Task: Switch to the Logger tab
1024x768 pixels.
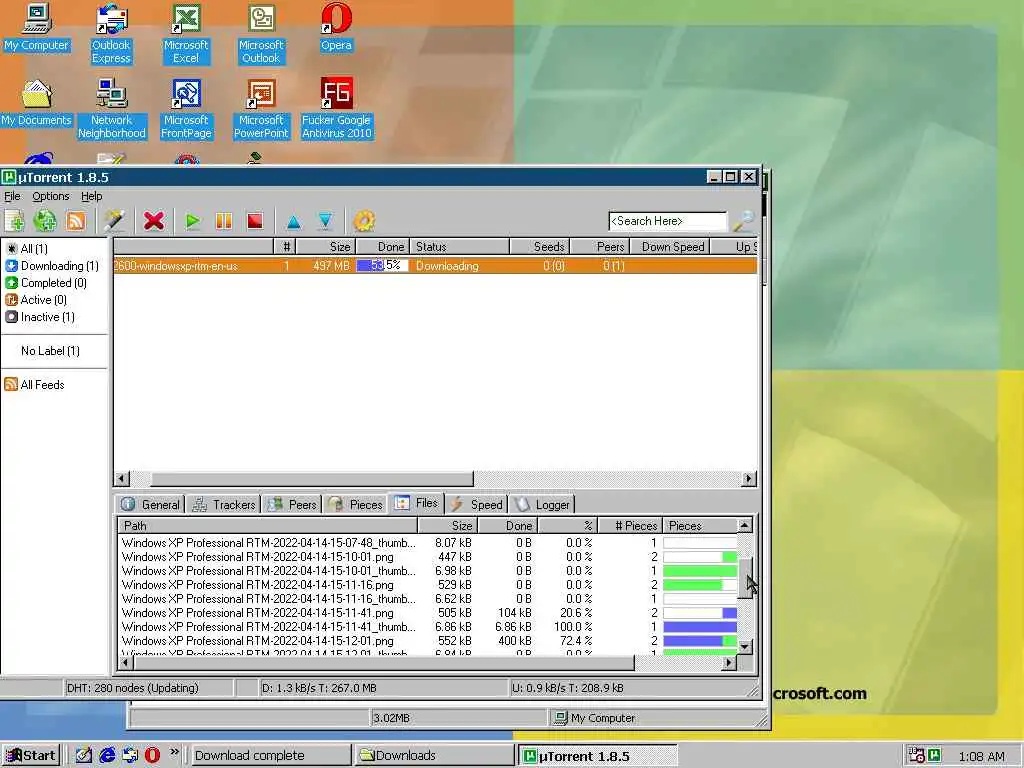Action: click(543, 504)
